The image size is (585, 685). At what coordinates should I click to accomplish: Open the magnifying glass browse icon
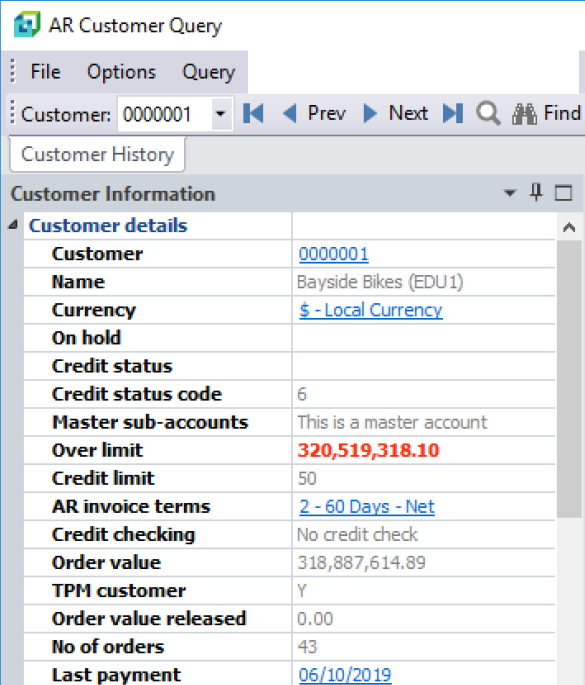point(488,114)
